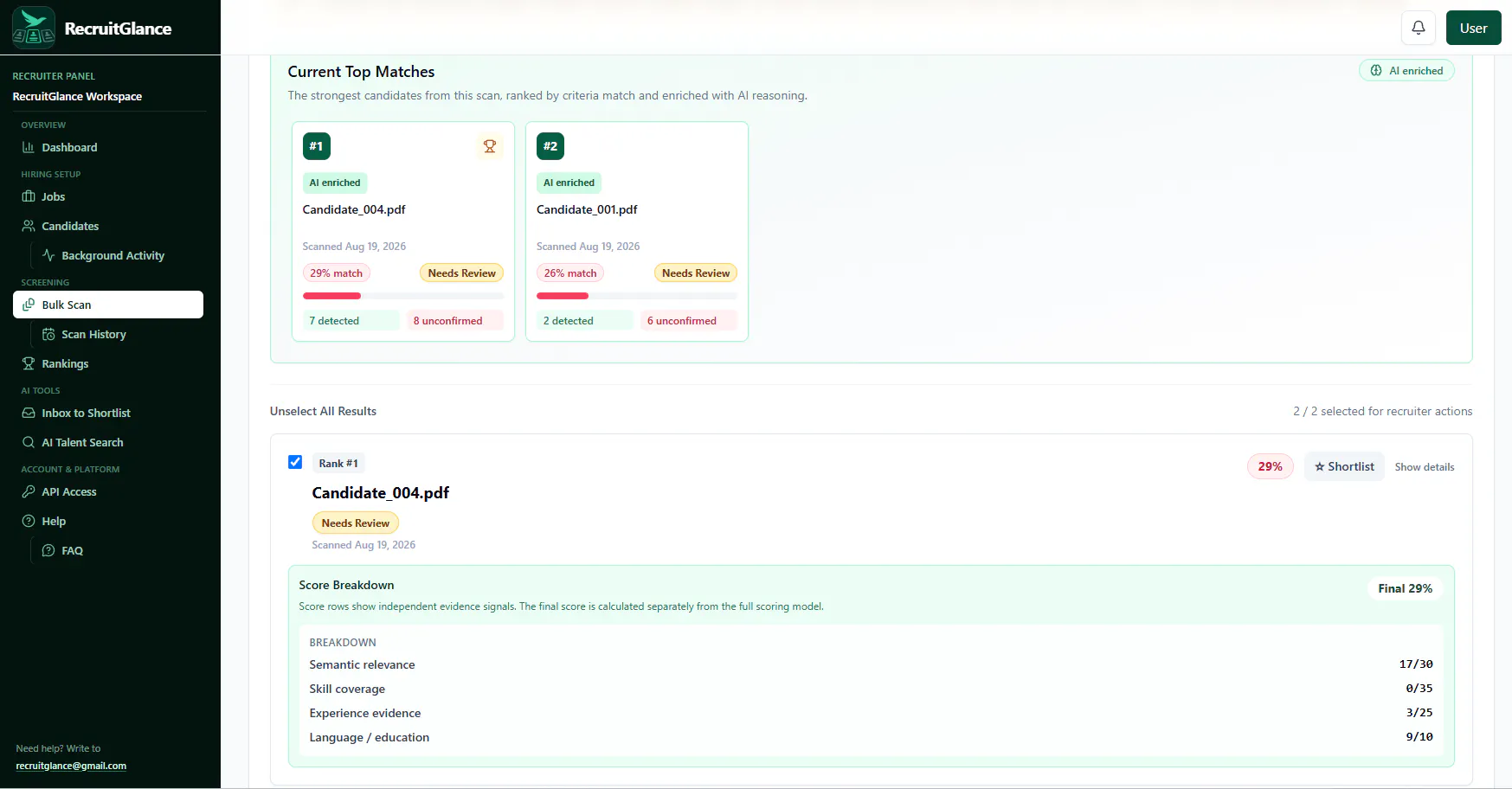The image size is (1512, 789).
Task: Click the Help question mark icon
Action: pos(29,521)
